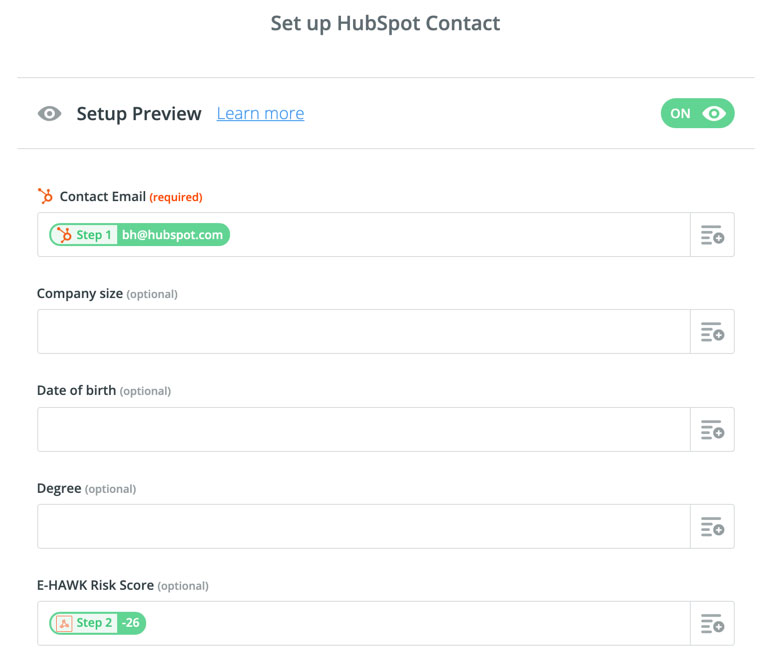Click empty area of Contact Email field
The height and width of the screenshot is (664, 769).
coord(459,234)
